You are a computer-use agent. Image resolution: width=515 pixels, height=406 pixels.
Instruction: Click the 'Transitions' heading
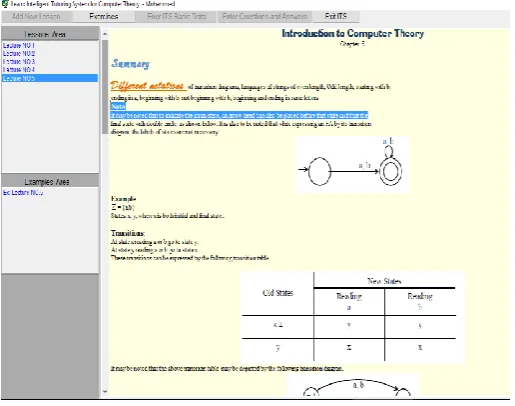coord(128,233)
